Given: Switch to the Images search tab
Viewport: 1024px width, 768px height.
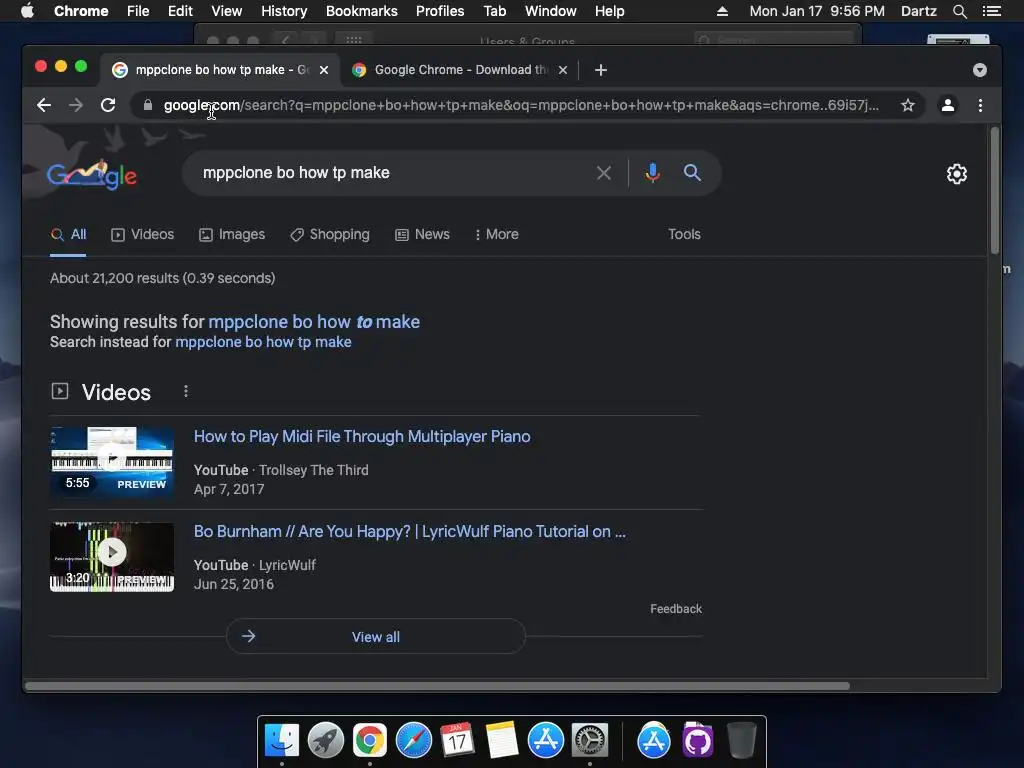Looking at the screenshot, I should click(x=232, y=234).
